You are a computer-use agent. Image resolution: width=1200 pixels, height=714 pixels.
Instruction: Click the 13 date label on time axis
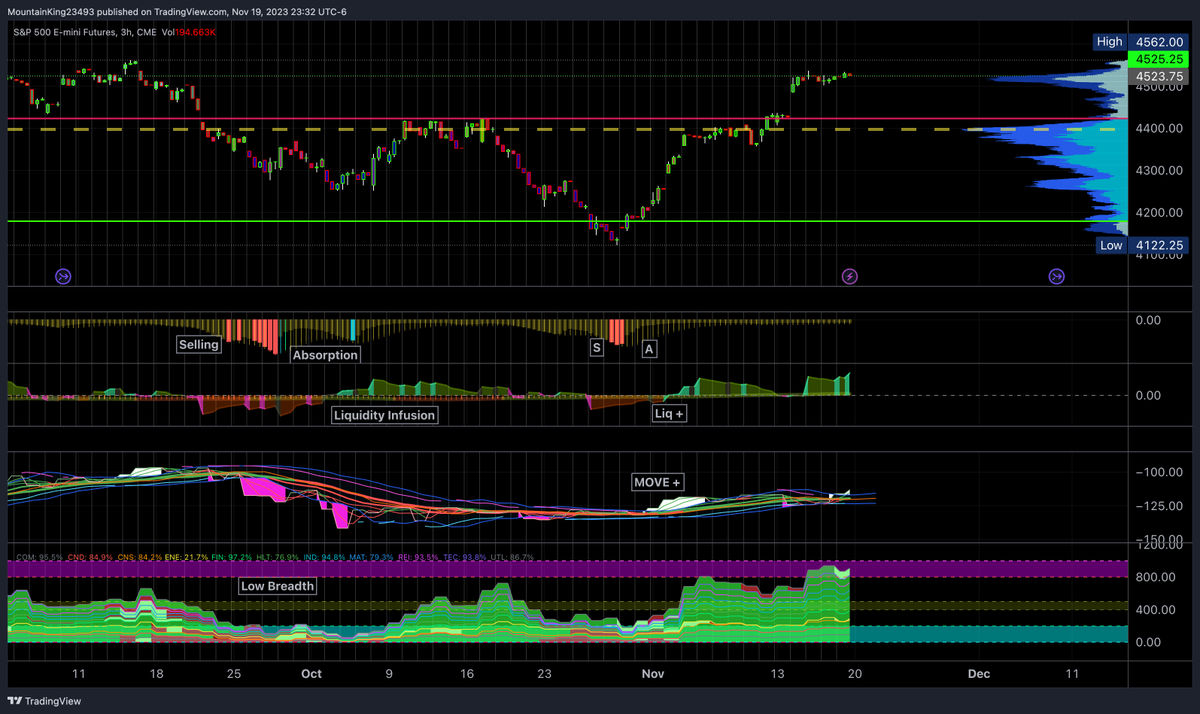click(x=777, y=674)
